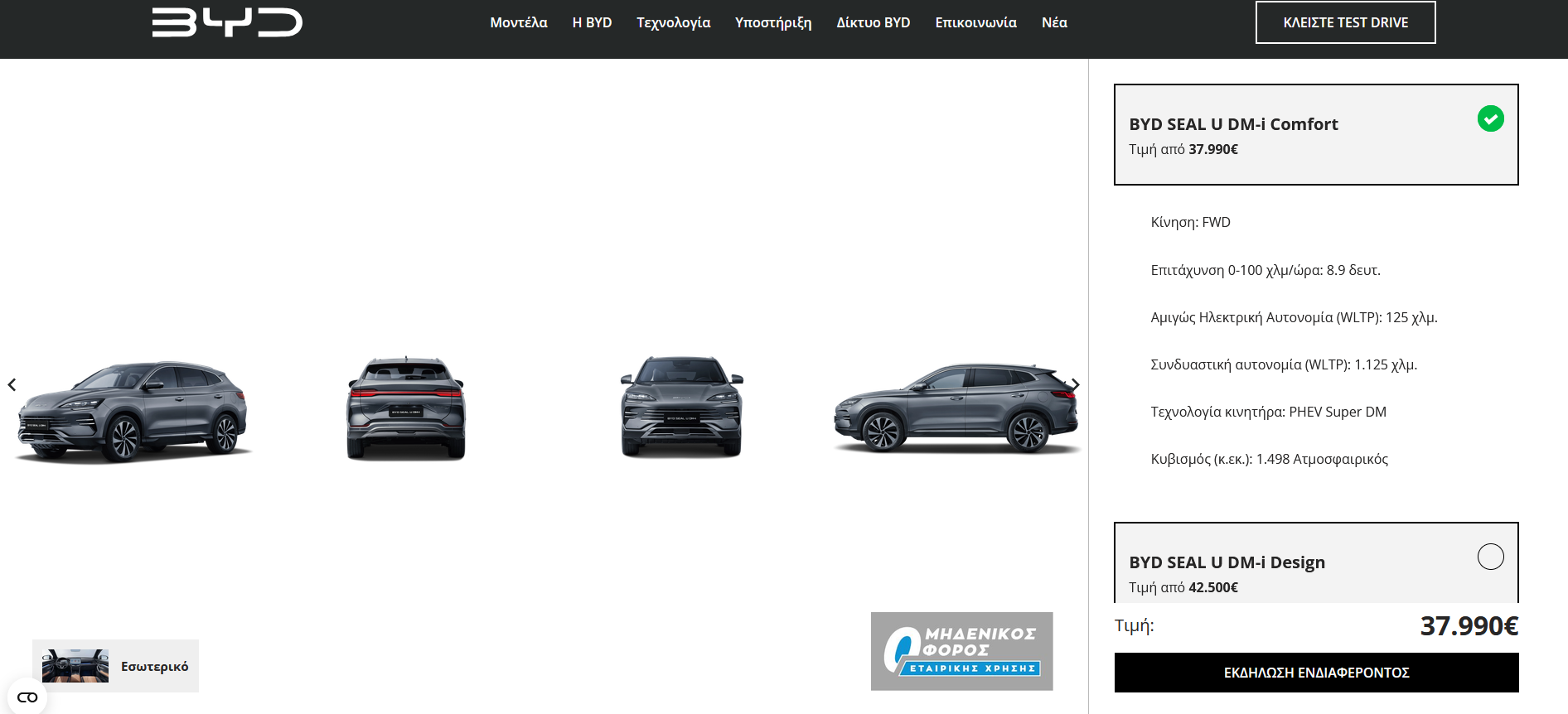
Task: Click the green checkmark on Comfort trim
Action: [1490, 118]
